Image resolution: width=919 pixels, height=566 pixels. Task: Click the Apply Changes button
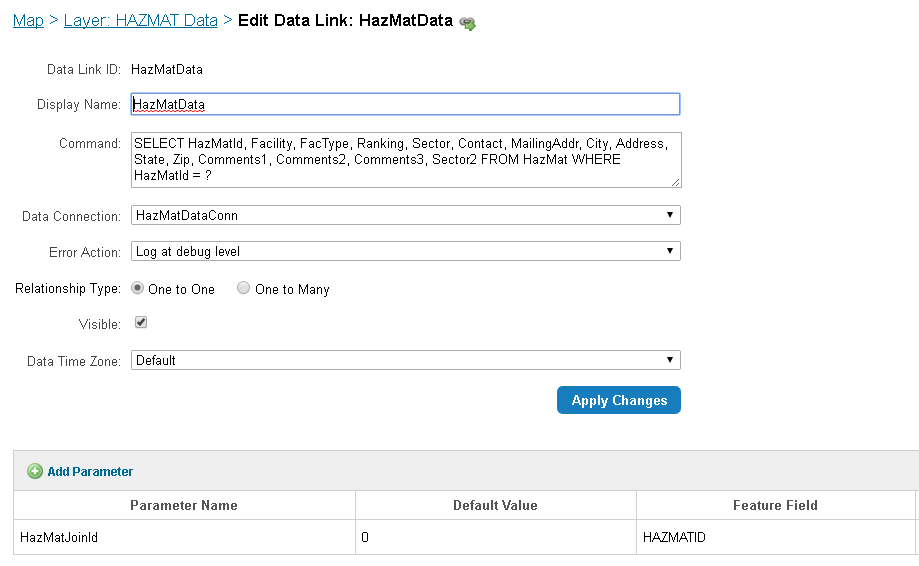619,400
